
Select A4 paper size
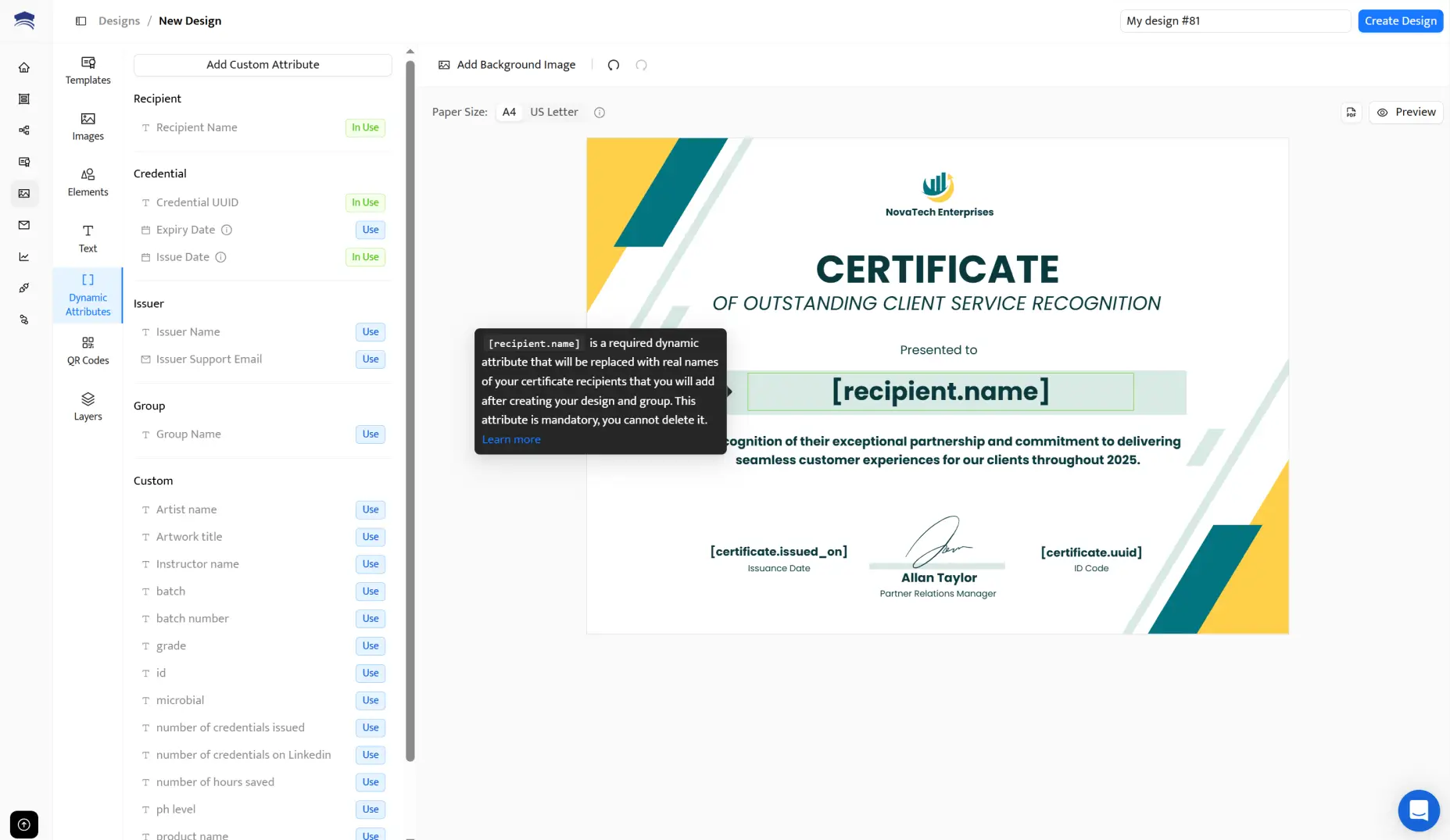tap(509, 112)
